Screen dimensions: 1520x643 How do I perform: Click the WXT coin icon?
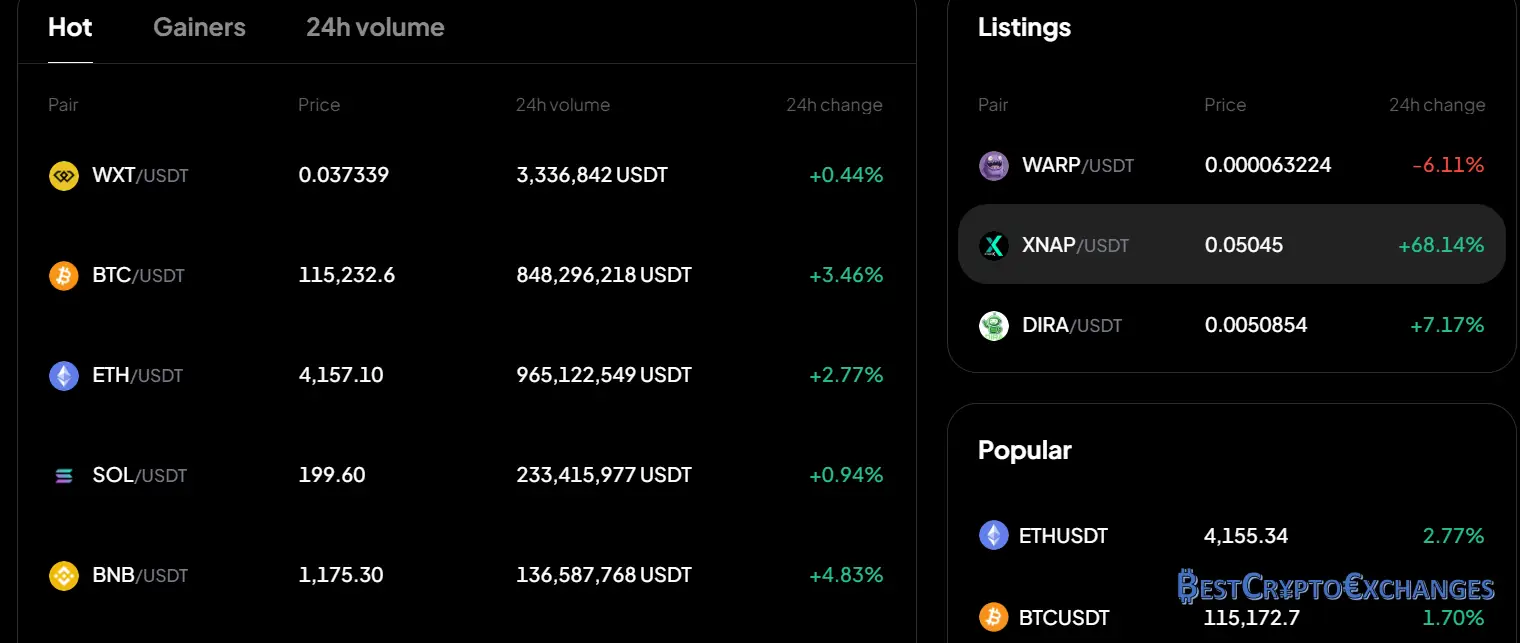pos(64,176)
